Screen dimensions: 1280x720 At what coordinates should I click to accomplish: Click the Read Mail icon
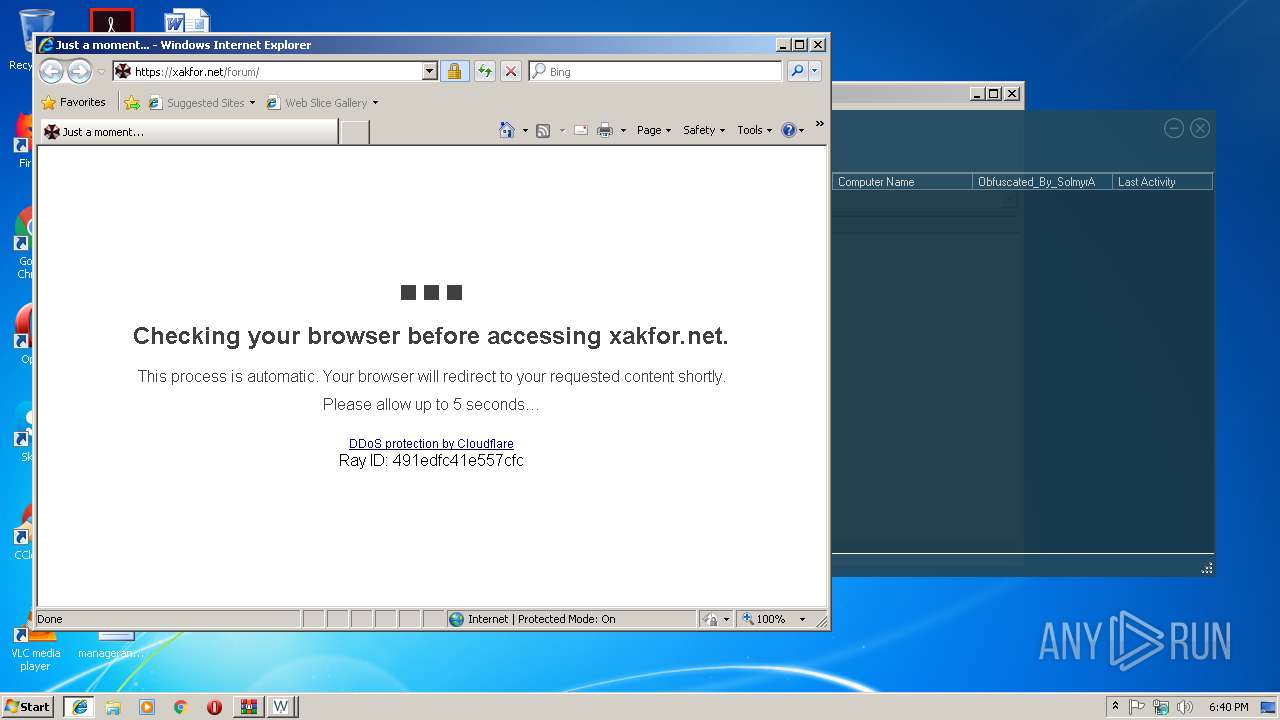[x=581, y=130]
